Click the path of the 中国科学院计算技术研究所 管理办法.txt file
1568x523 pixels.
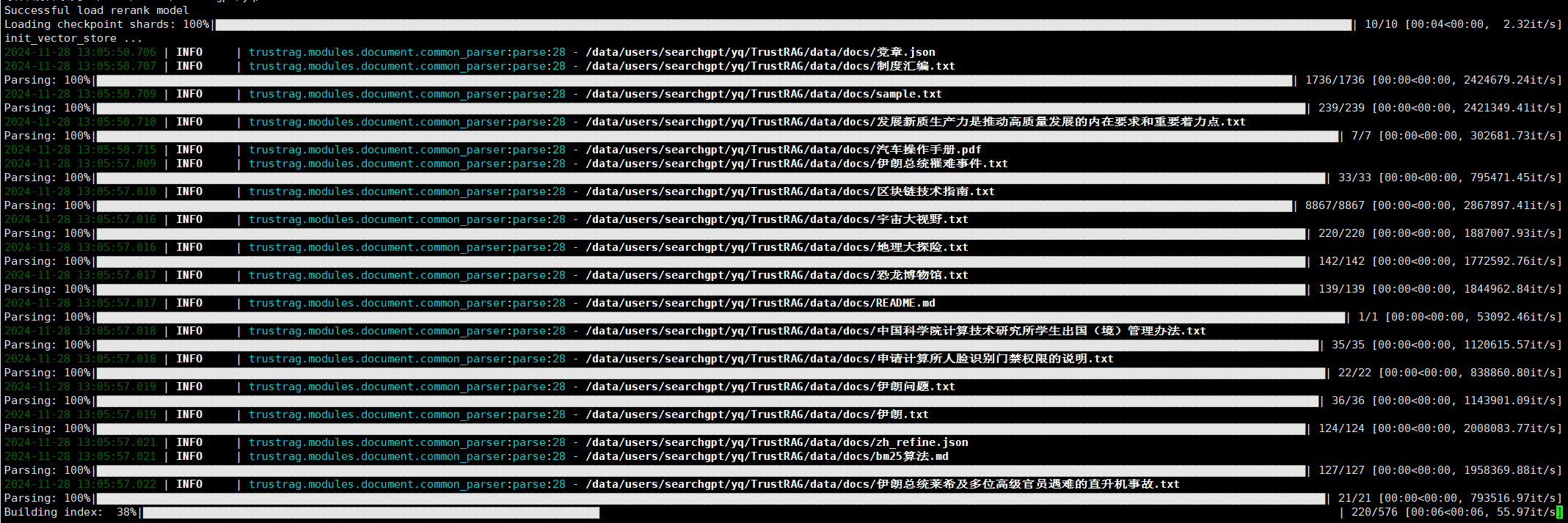pos(896,331)
